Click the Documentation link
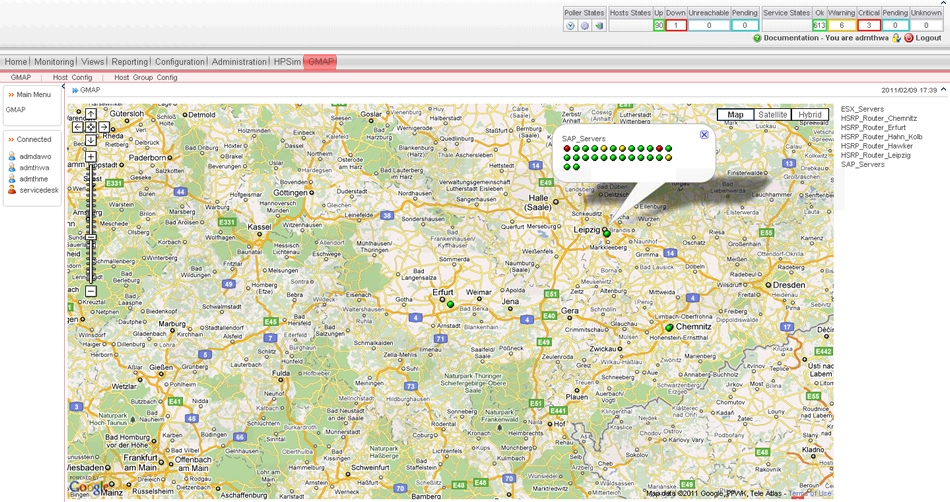Screen dimensions: 950x502 click(x=791, y=38)
